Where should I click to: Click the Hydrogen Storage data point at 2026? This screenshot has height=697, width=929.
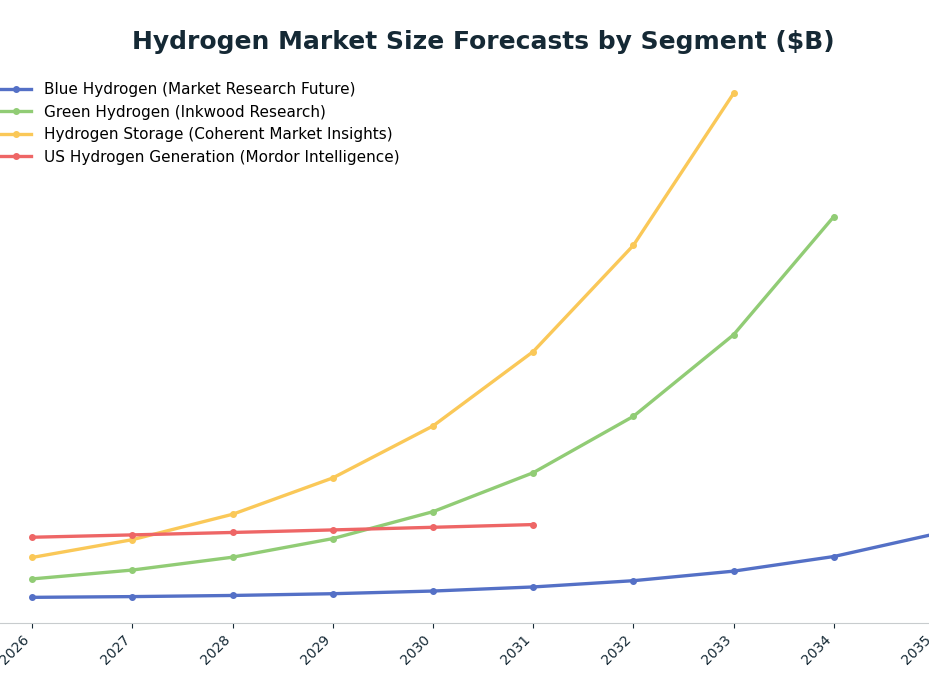point(33,558)
